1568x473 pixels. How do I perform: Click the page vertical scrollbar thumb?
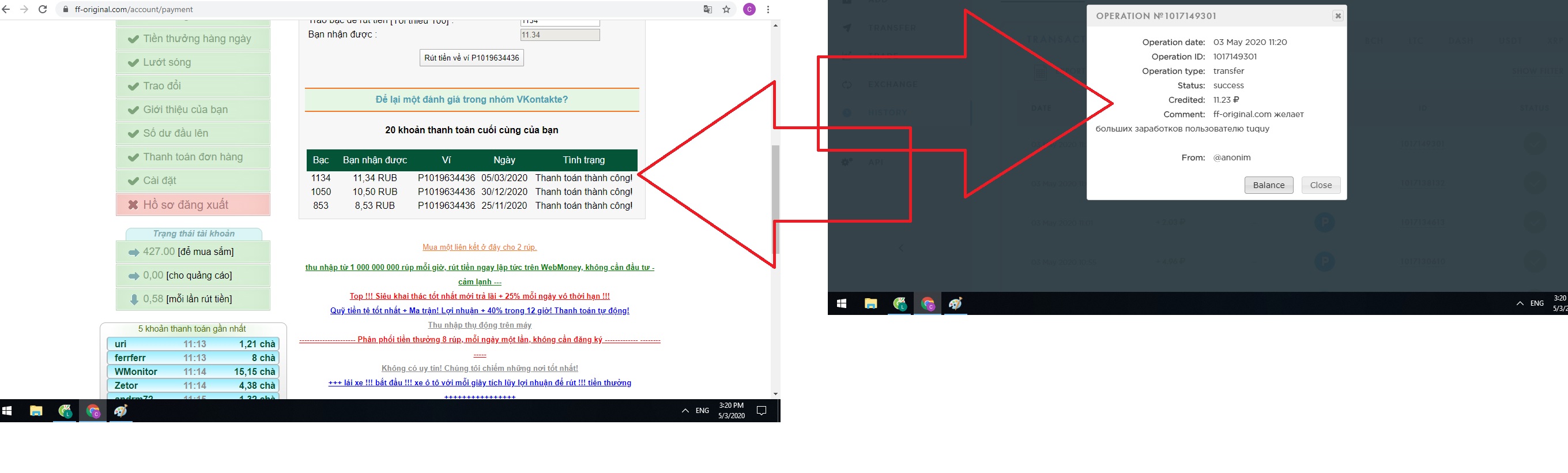(775, 199)
